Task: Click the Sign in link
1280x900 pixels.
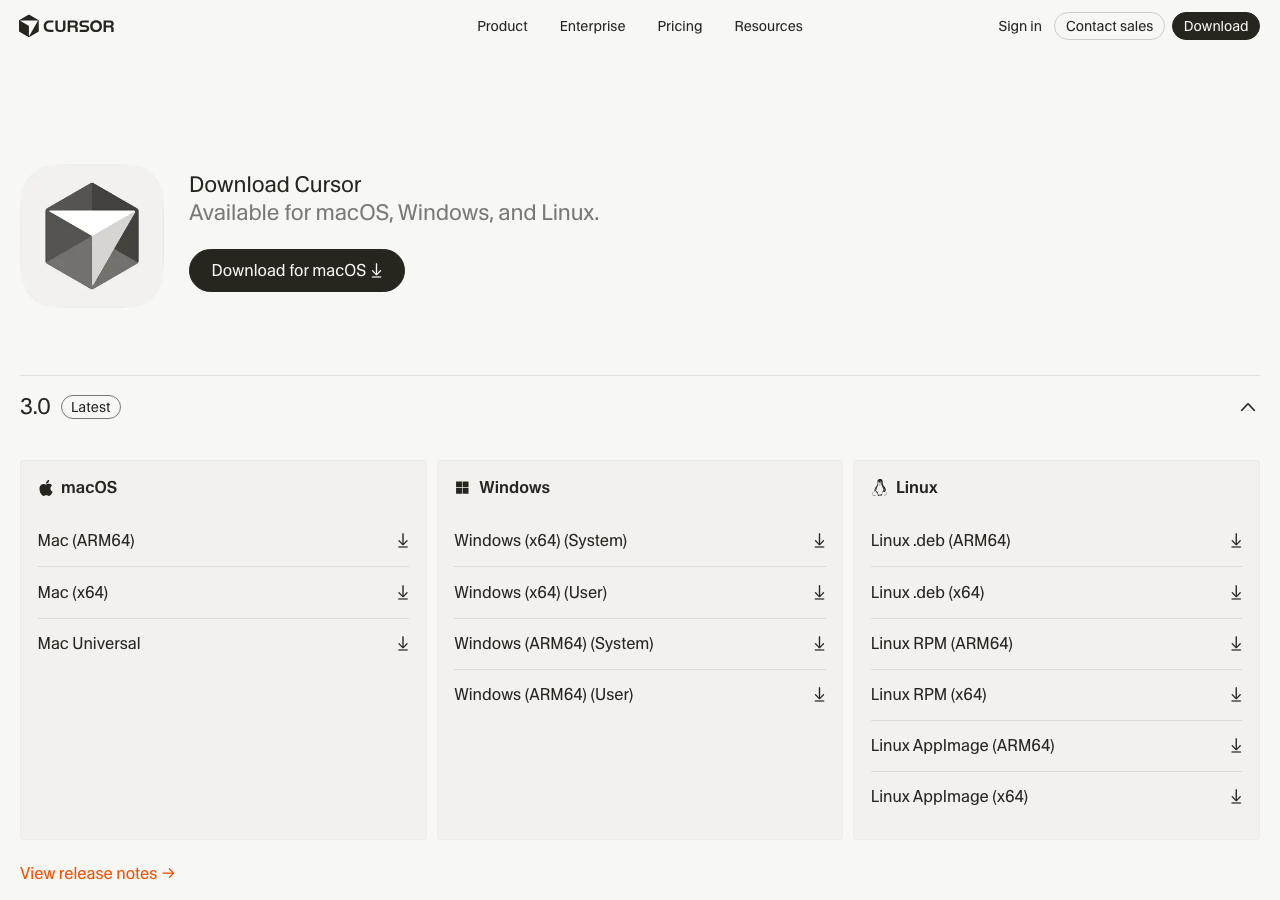Action: pos(1019,26)
